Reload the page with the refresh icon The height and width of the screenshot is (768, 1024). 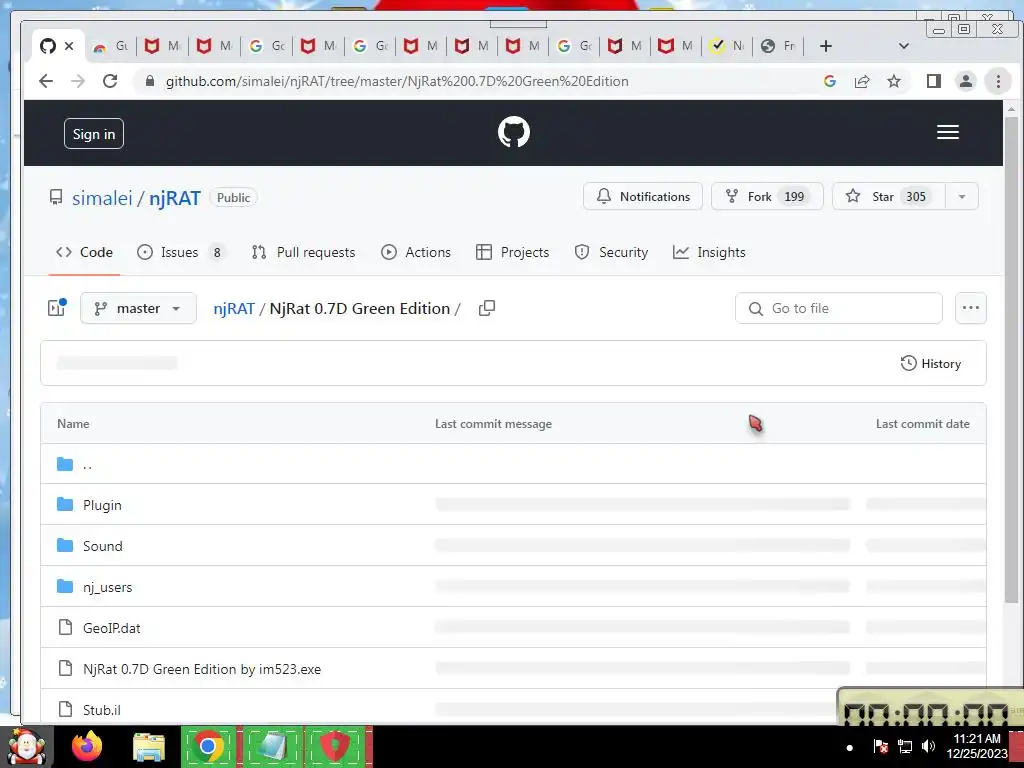[x=110, y=81]
